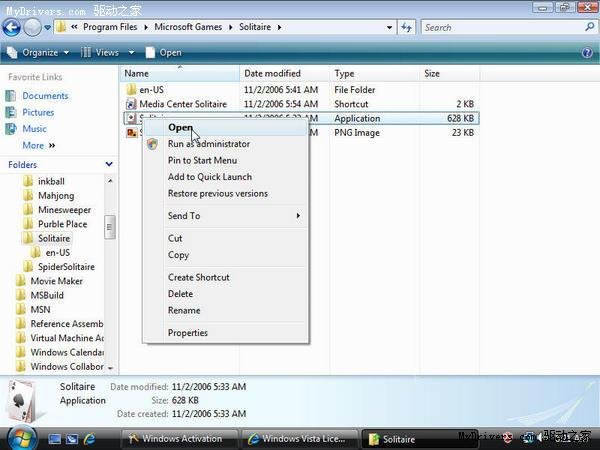Go to Program Files in the breadcrumb

110,27
